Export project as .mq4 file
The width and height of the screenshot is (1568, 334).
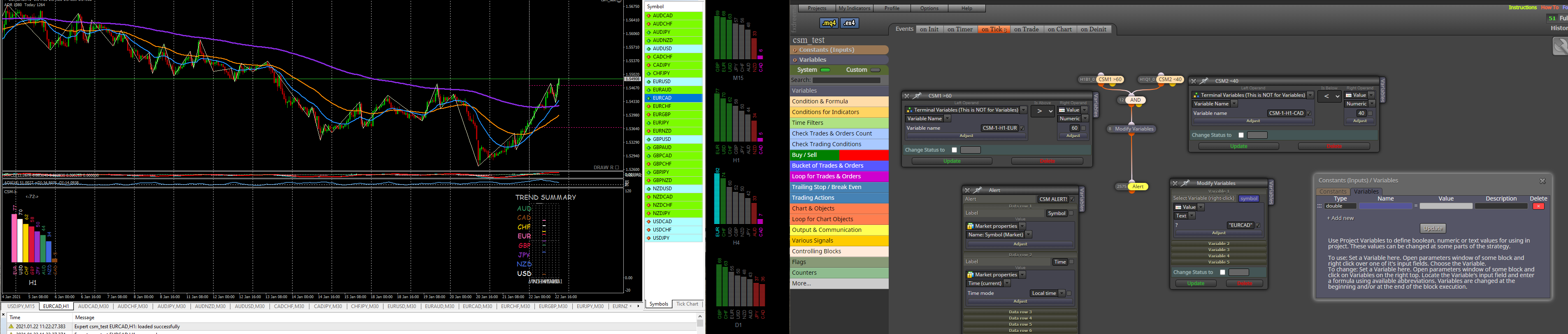[828, 23]
